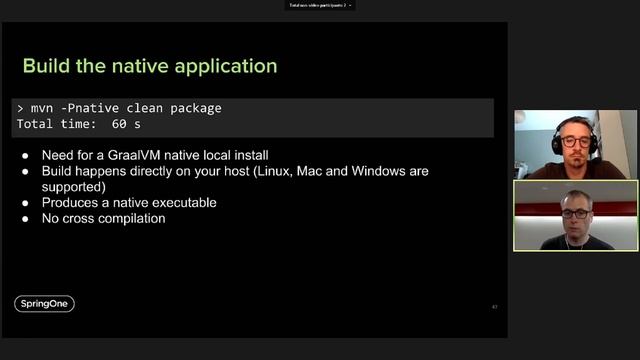The height and width of the screenshot is (360, 640).
Task: Select the video tile of man wearing headphones
Action: coord(575,144)
